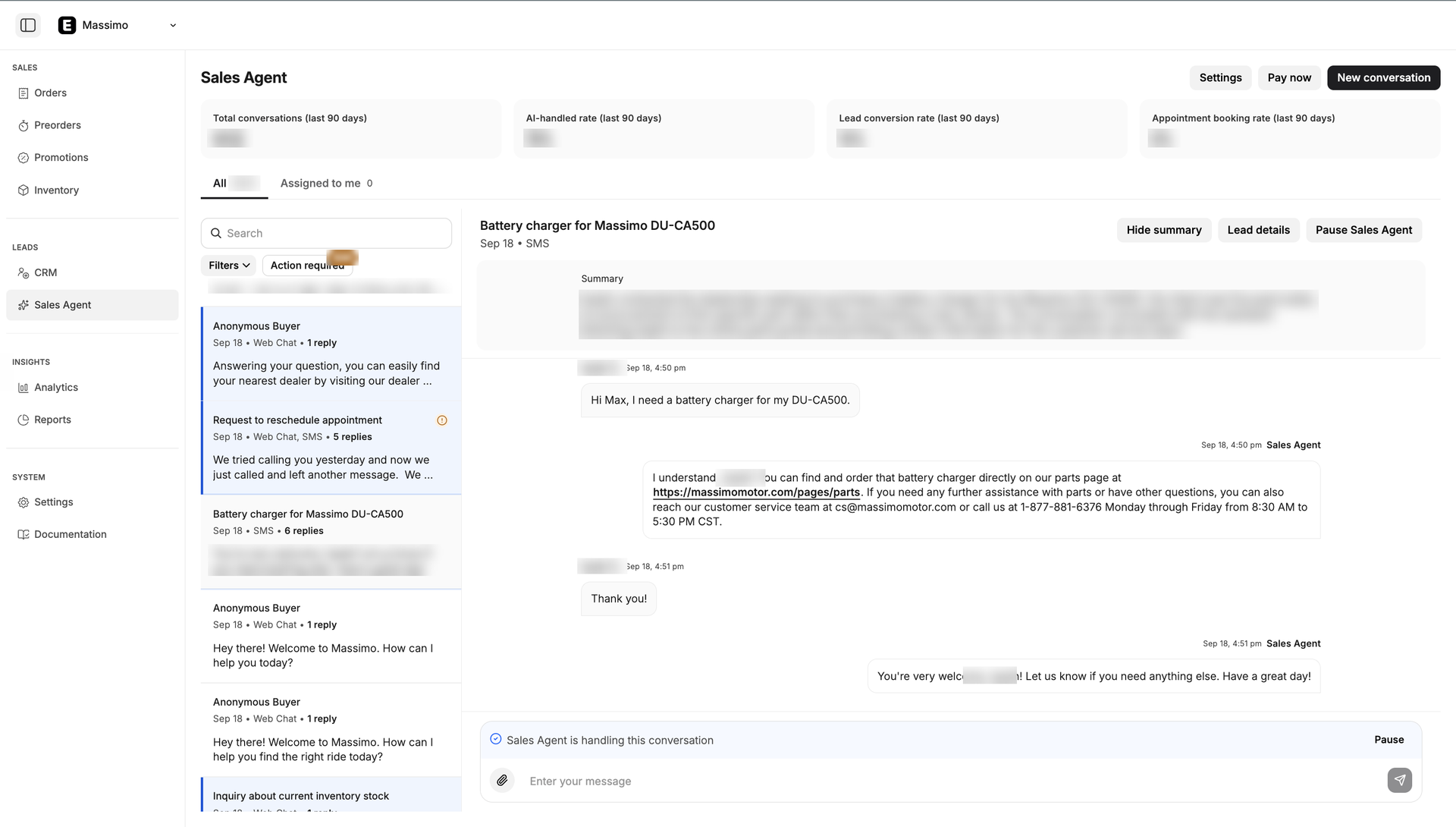This screenshot has height=827, width=1456.
Task: Click the Orders icon in sidebar
Action: [24, 93]
